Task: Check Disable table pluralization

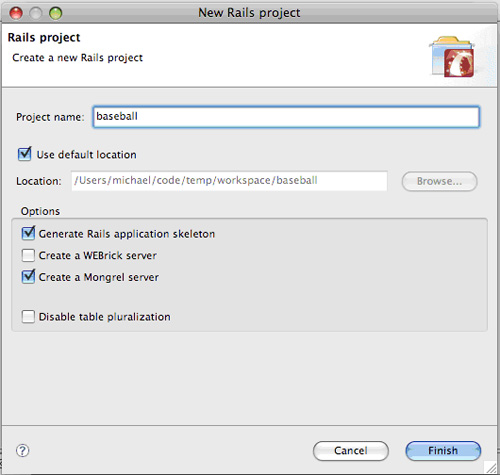Action: point(28,317)
